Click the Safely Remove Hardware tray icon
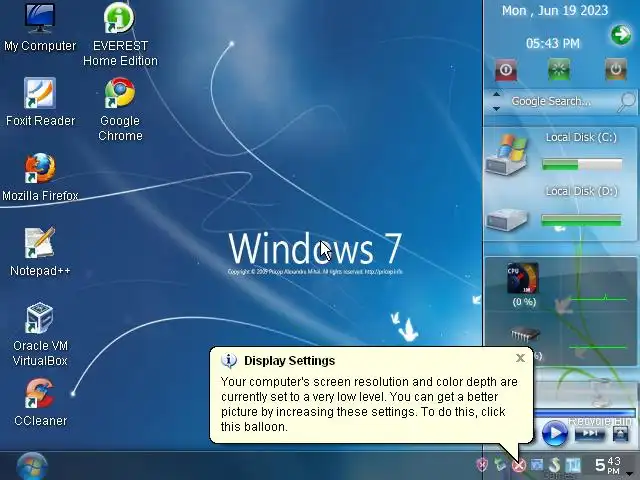This screenshot has width=640, height=480. 500,464
